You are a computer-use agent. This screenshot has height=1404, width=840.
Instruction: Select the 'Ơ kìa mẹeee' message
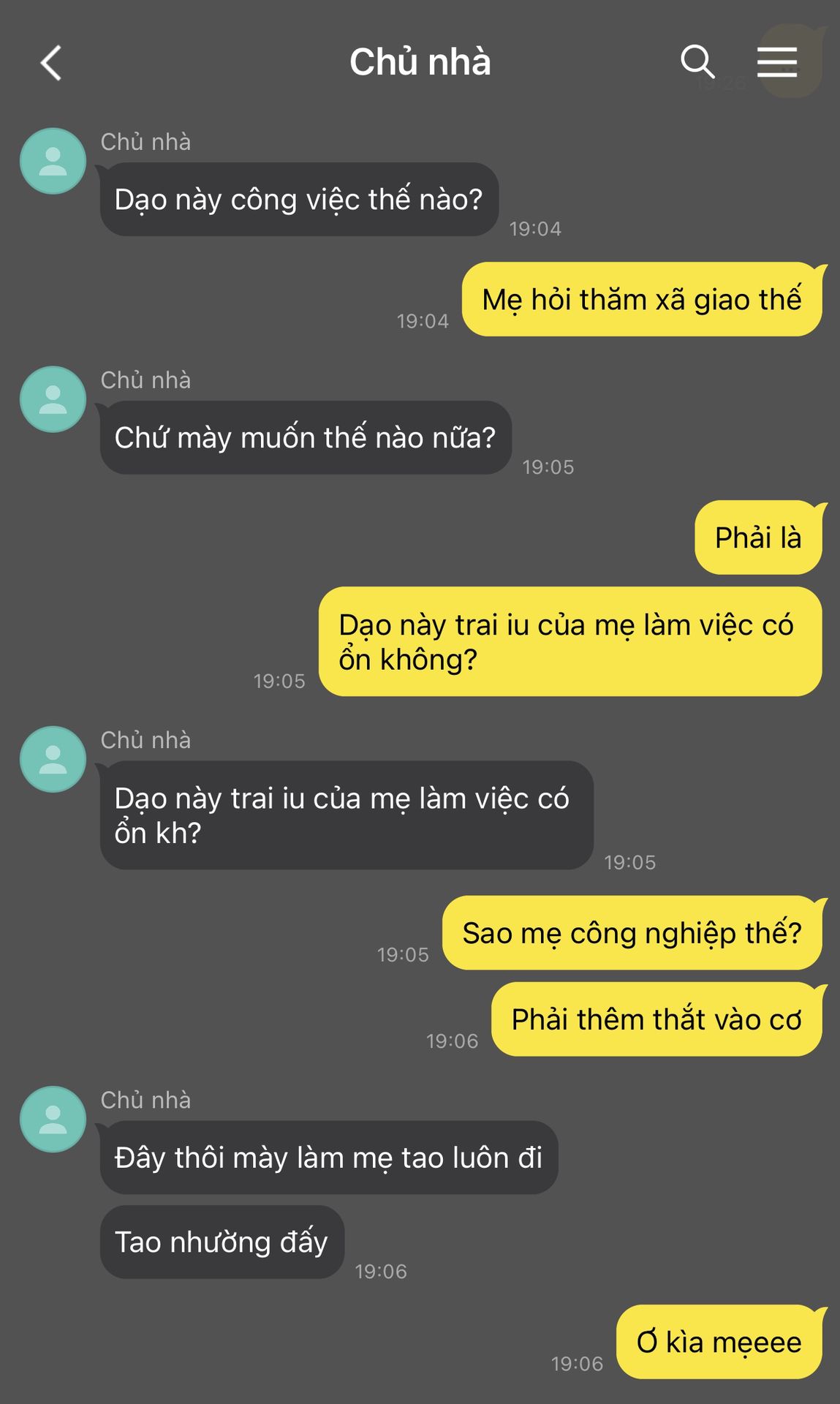pos(719,1342)
